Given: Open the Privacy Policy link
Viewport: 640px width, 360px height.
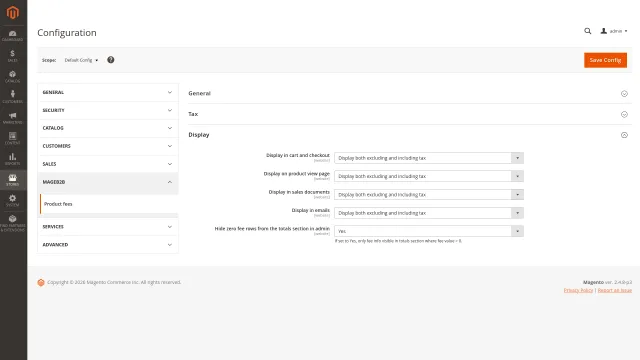Looking at the screenshot, I should (x=578, y=290).
